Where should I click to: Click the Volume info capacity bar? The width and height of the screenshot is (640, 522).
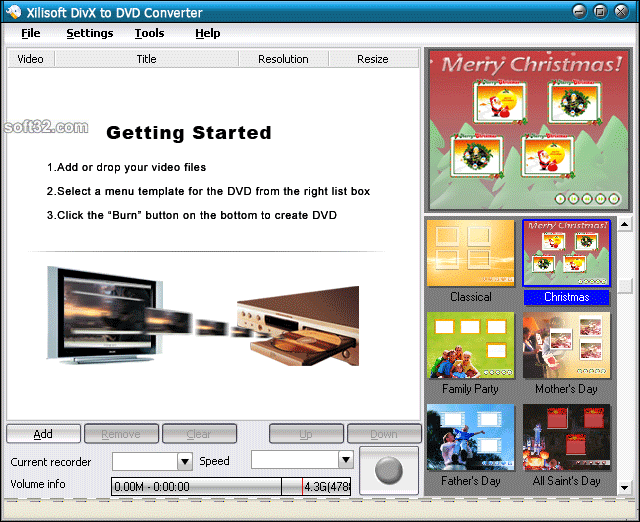tap(231, 486)
